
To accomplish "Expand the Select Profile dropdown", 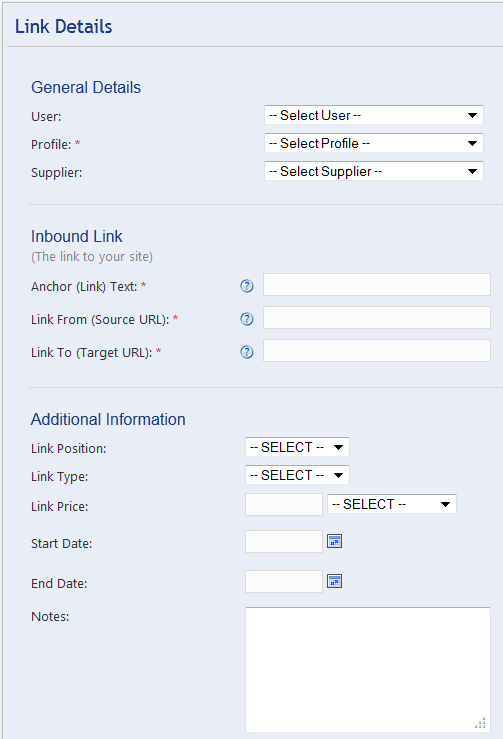I will 374,143.
